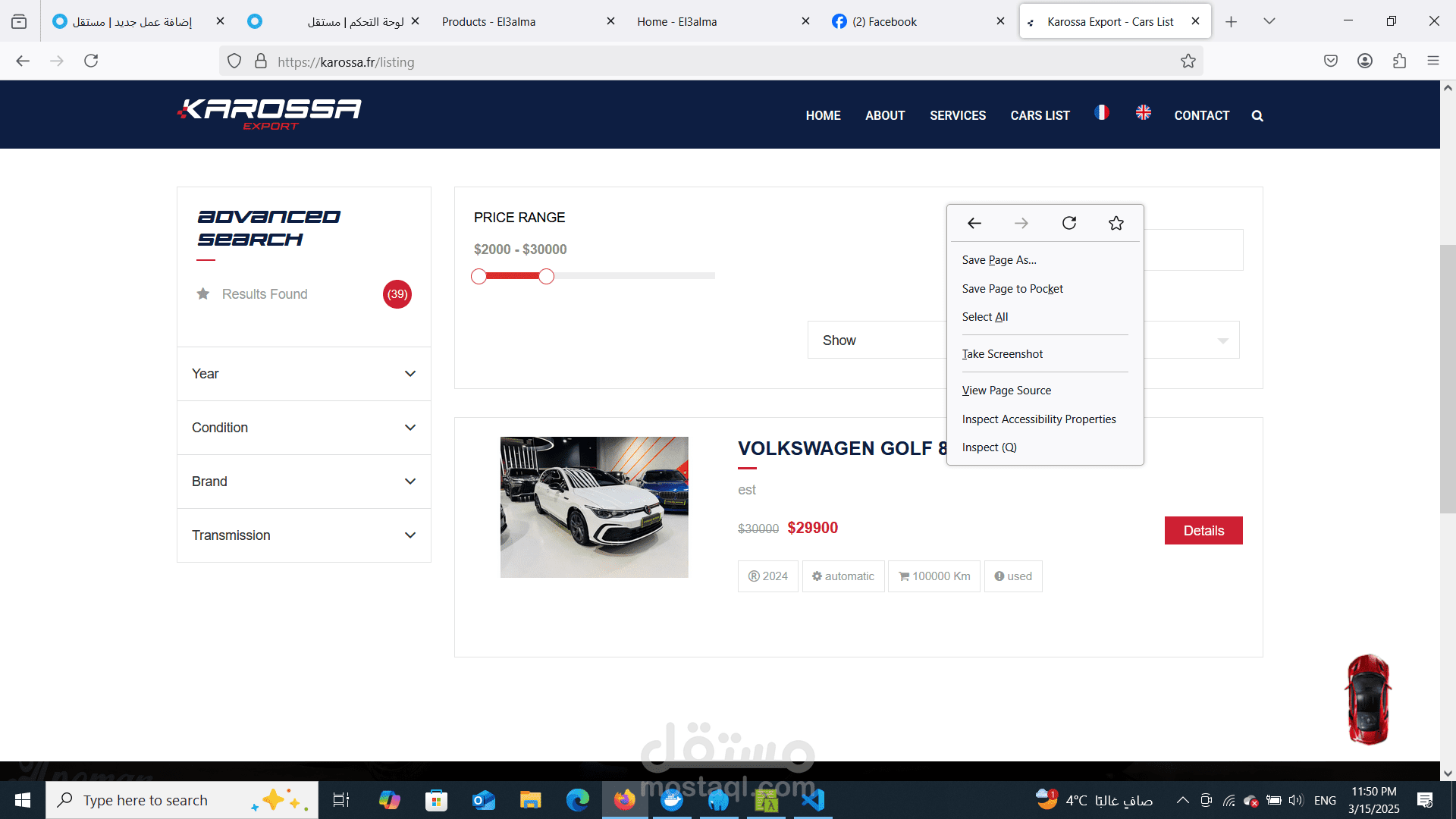The width and height of the screenshot is (1456, 819).
Task: Click the French flag language icon
Action: click(1102, 113)
